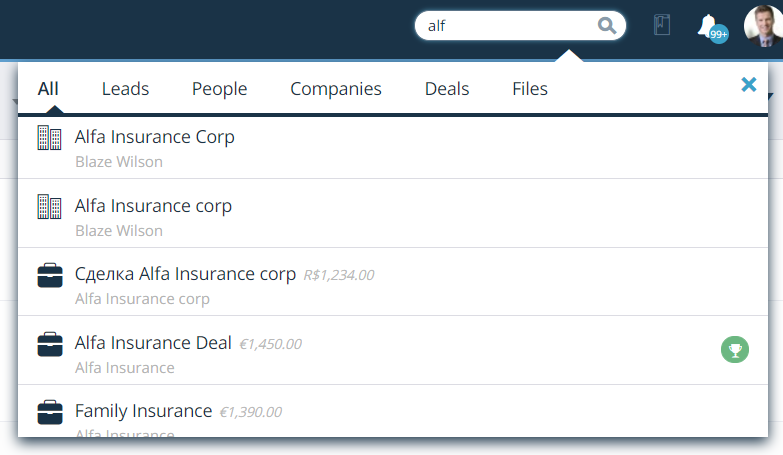
Task: Switch to the Companies tab
Action: pos(336,89)
